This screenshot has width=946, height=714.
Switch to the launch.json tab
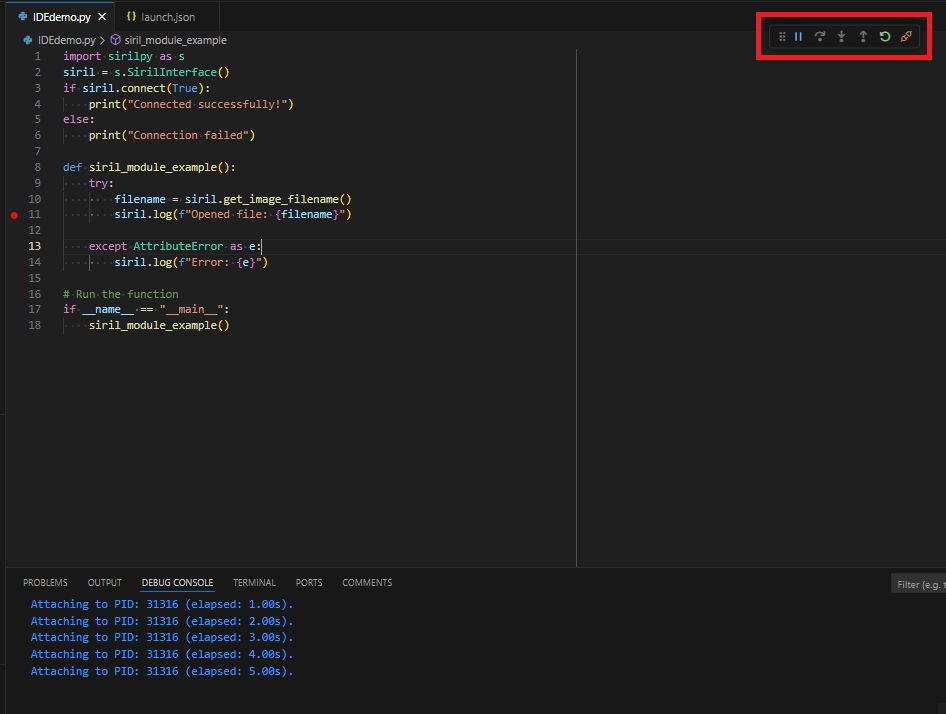point(167,17)
